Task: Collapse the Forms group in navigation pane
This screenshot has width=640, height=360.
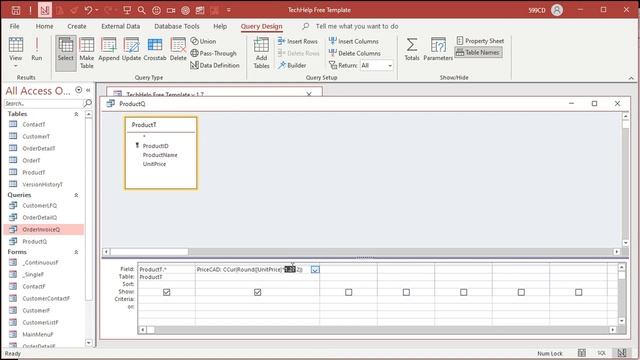Action: click(x=76, y=252)
